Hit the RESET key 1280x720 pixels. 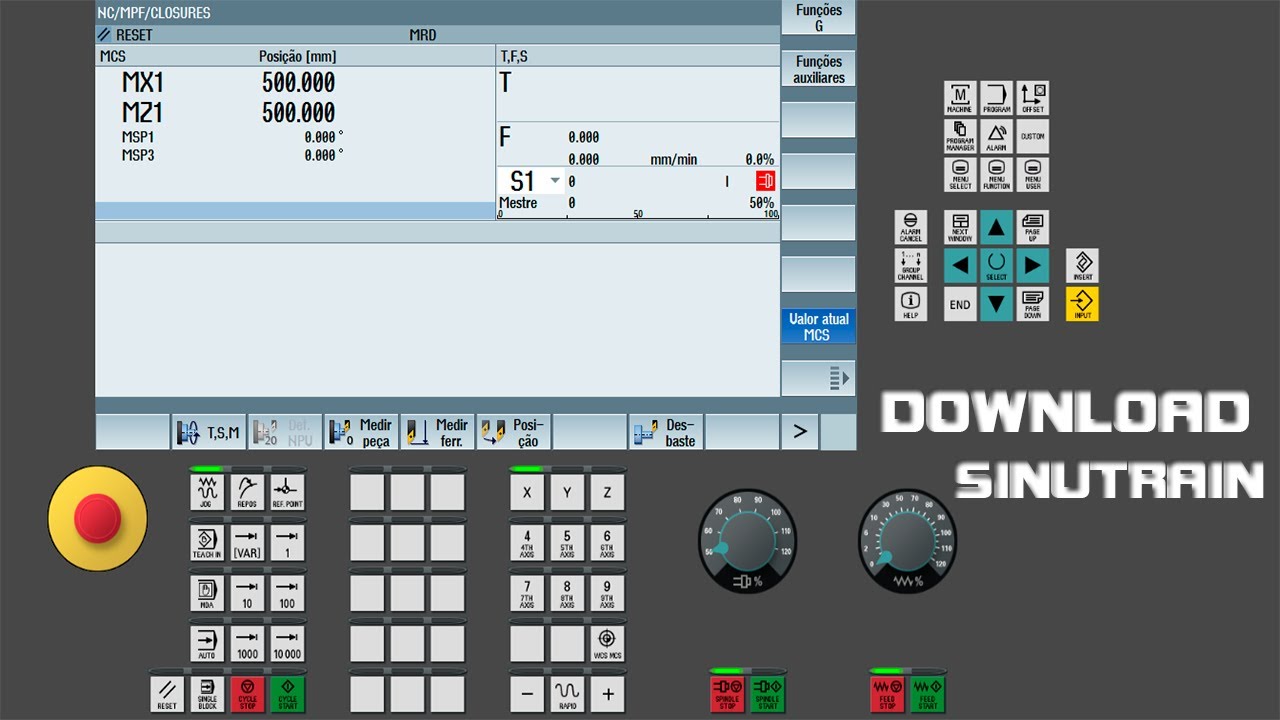click(x=167, y=693)
